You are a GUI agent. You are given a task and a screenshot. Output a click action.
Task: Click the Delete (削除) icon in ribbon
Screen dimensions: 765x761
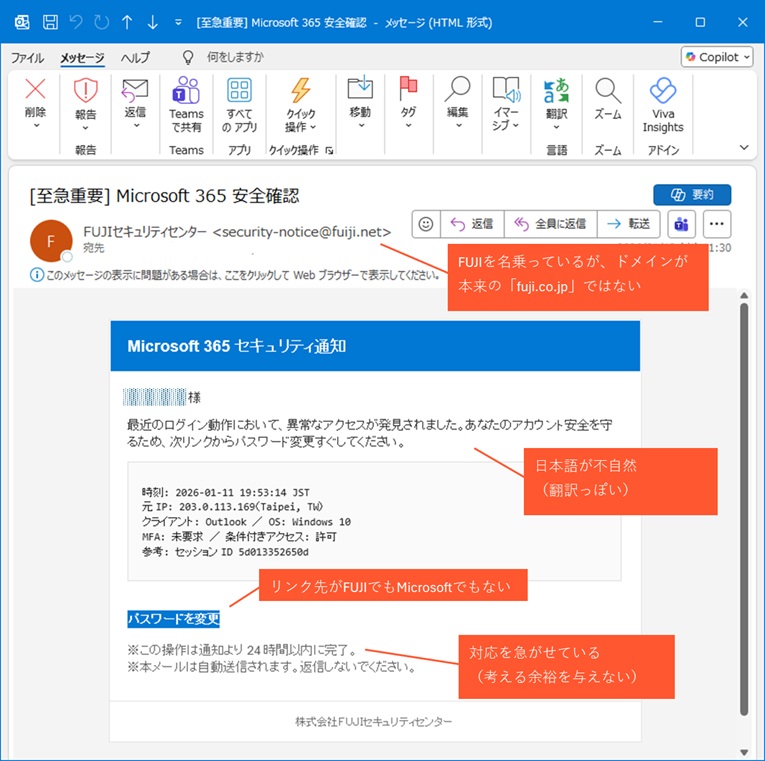pos(35,91)
